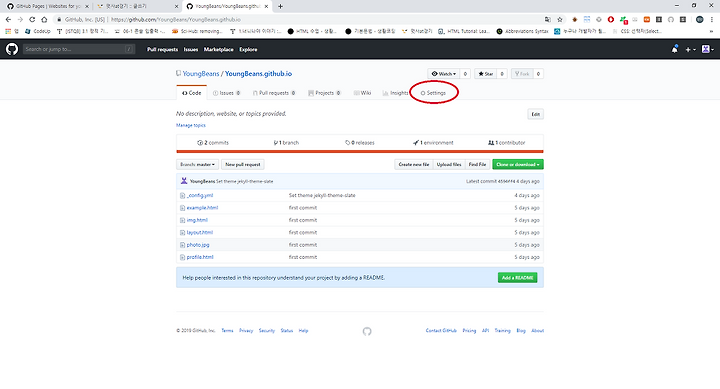
Task: Star the repository
Action: 486,74
